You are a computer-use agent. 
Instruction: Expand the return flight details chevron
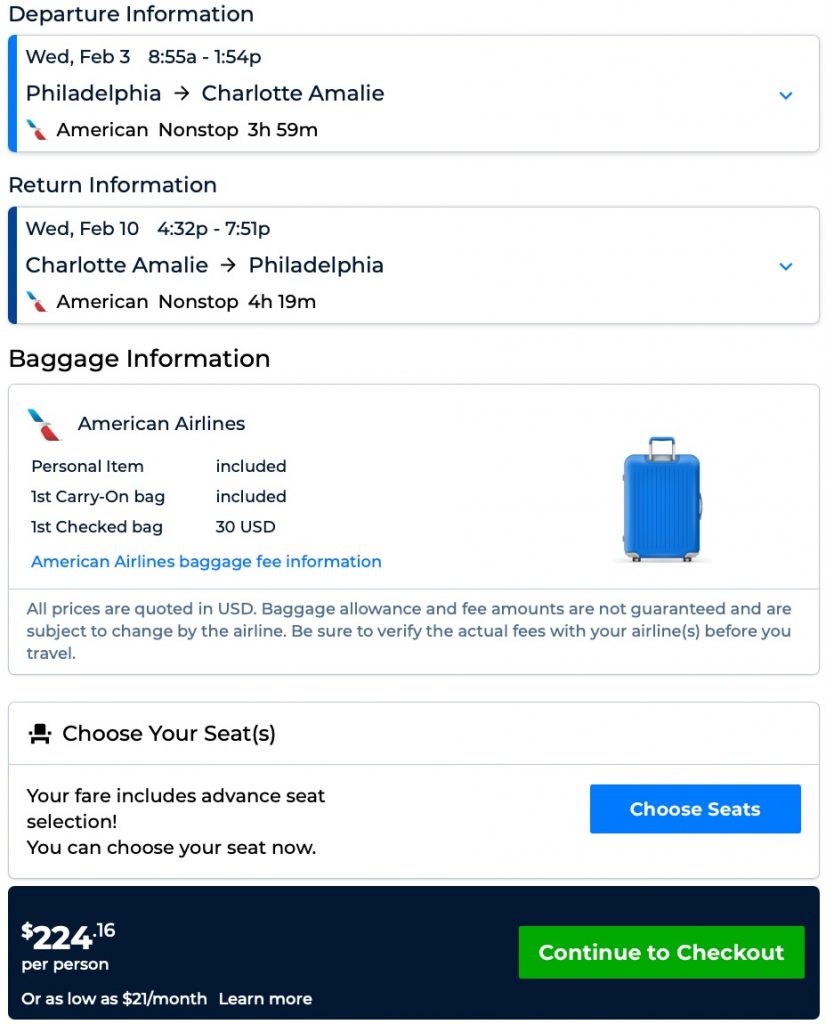pos(786,267)
